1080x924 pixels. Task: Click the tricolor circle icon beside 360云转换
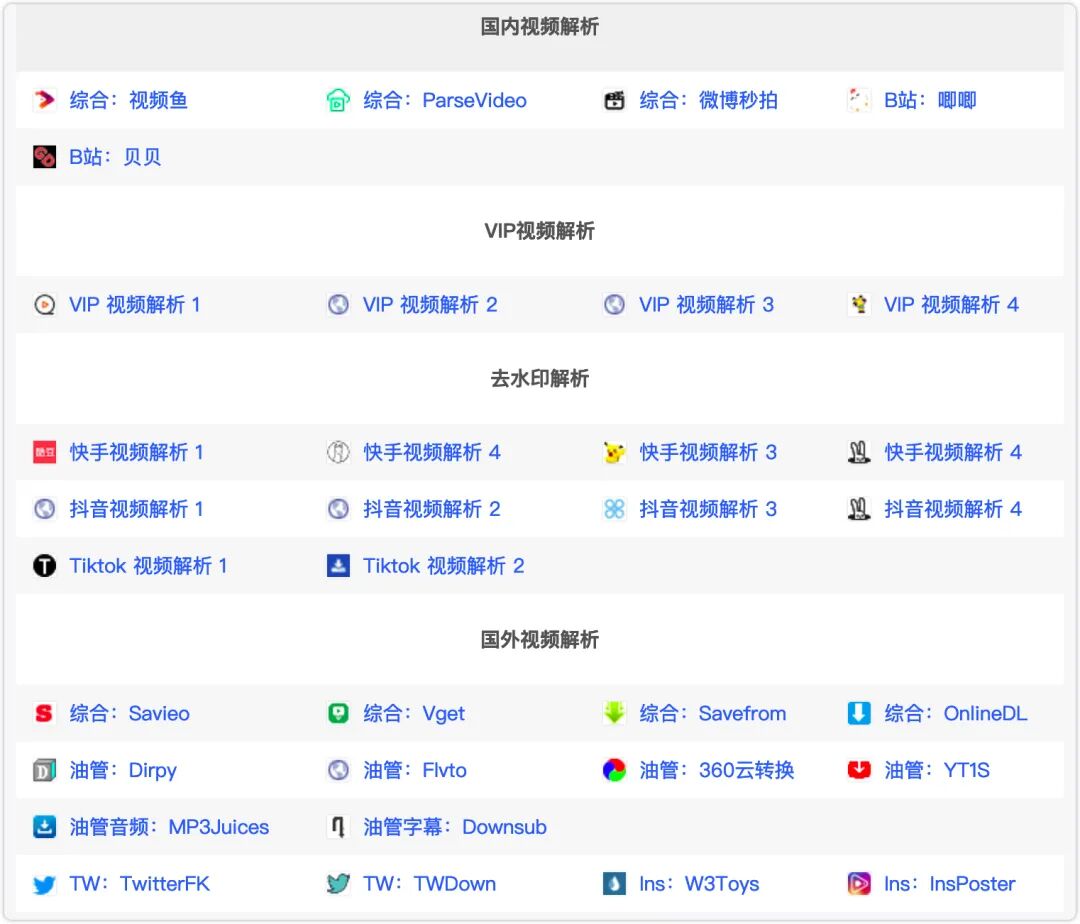(614, 770)
